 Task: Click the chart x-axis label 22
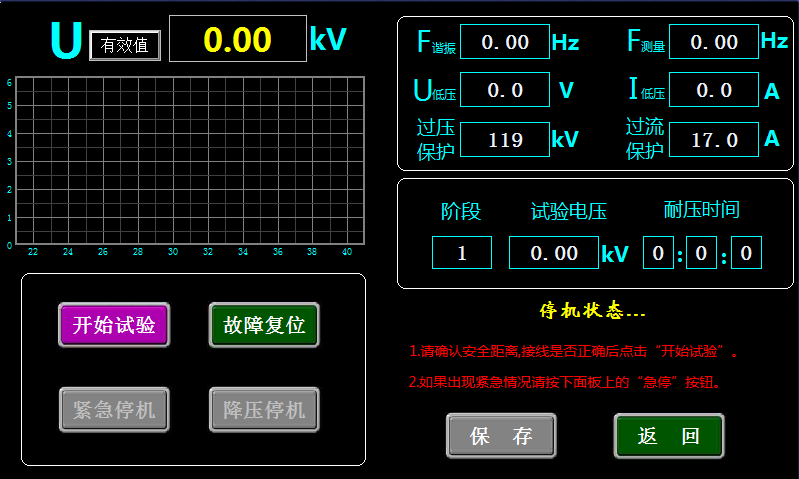coord(33,252)
